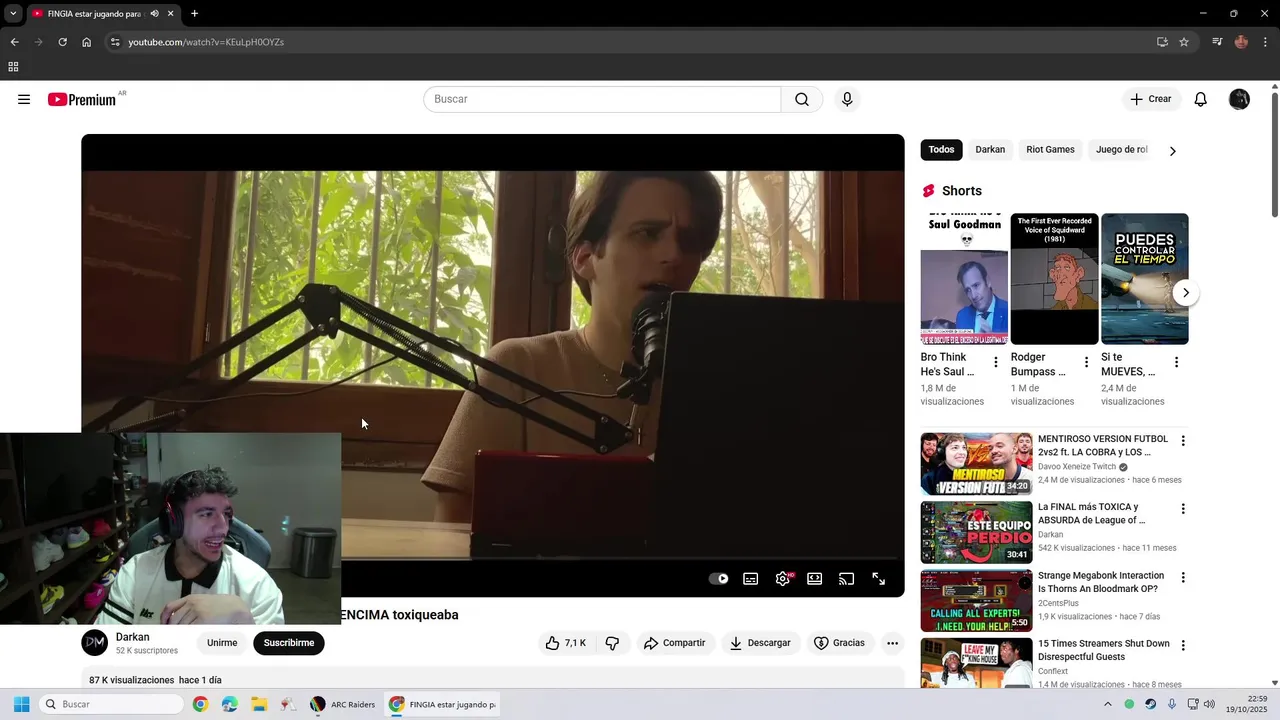Install app icon in address bar

pos(1162,42)
